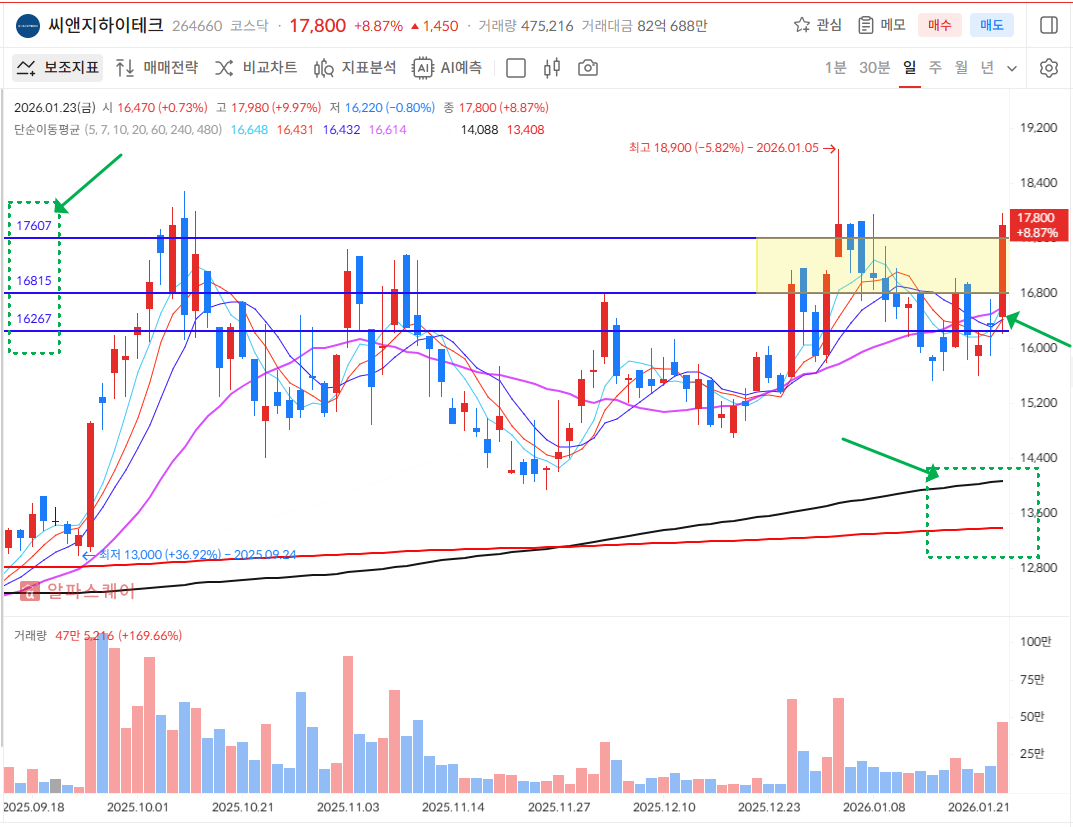Click the red 매수 buy button
This screenshot has height=827, width=1073.
point(940,25)
